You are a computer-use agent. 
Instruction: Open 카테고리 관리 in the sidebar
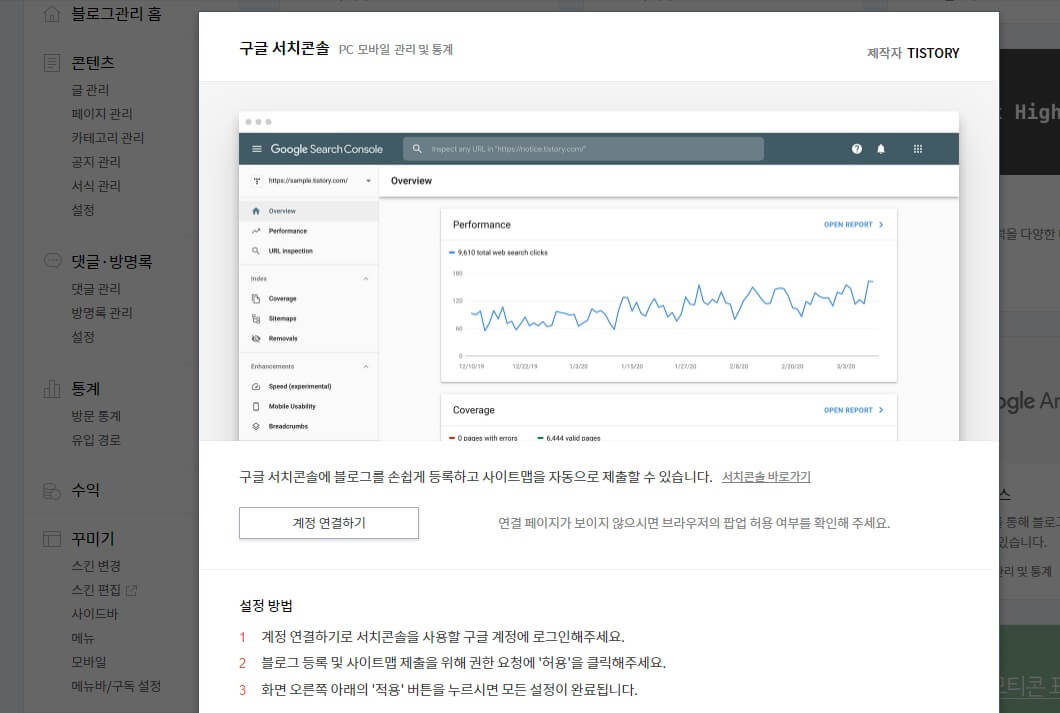tap(107, 138)
